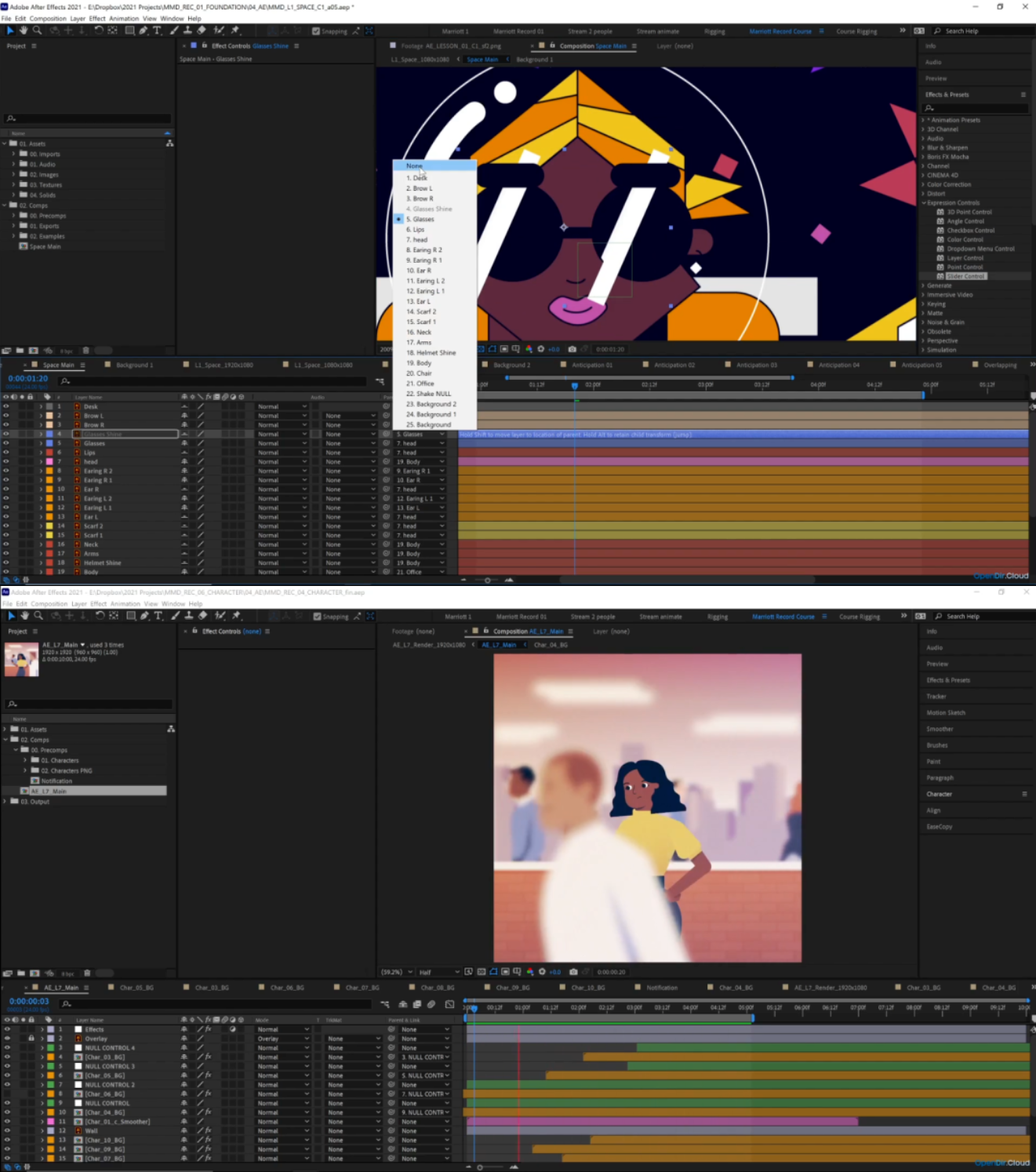Expand the Desk layer in upper timeline
Screen dimensions: 1036x1172
click(41, 406)
